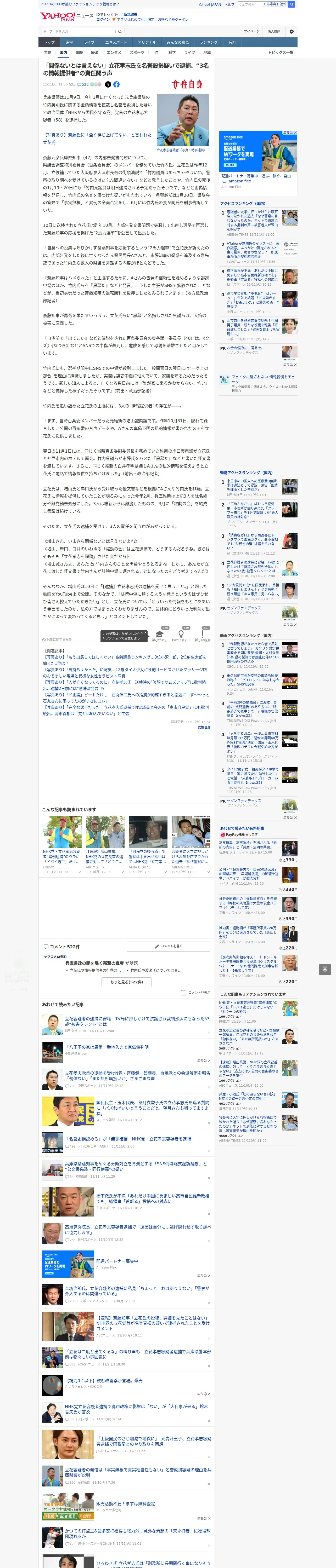The height and width of the screenshot is (1568, 336).
Task: Click the blue web search button at top
Action: click(x=292, y=4)
